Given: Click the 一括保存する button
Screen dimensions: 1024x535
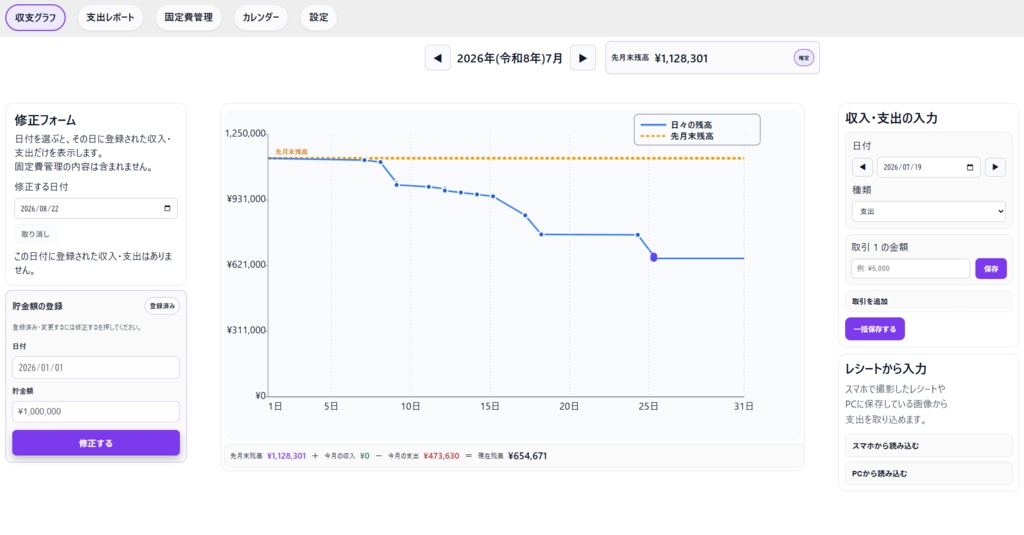Looking at the screenshot, I should [x=875, y=329].
